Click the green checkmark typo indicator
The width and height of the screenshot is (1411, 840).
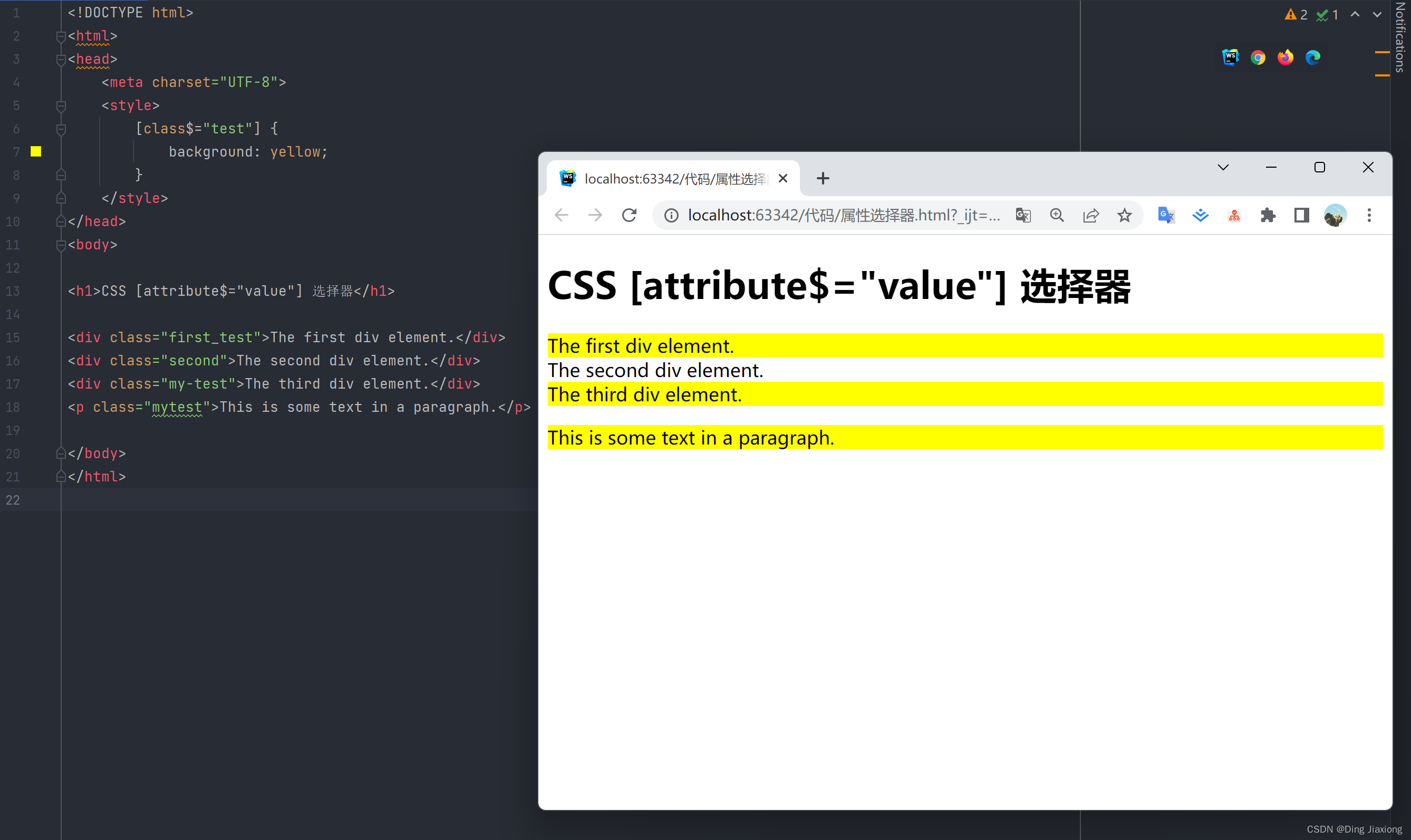1327,15
